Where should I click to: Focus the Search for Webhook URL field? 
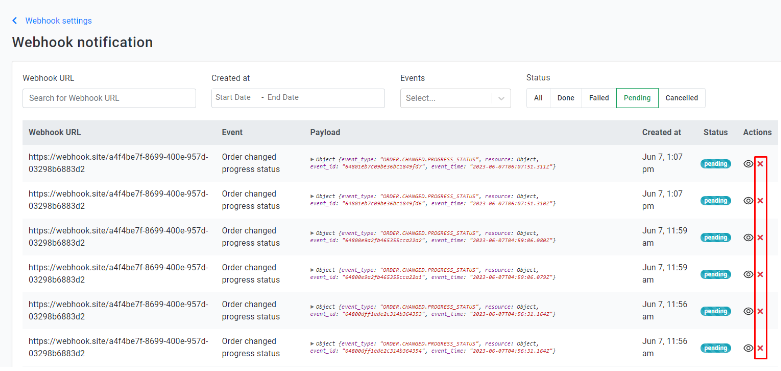(x=109, y=98)
